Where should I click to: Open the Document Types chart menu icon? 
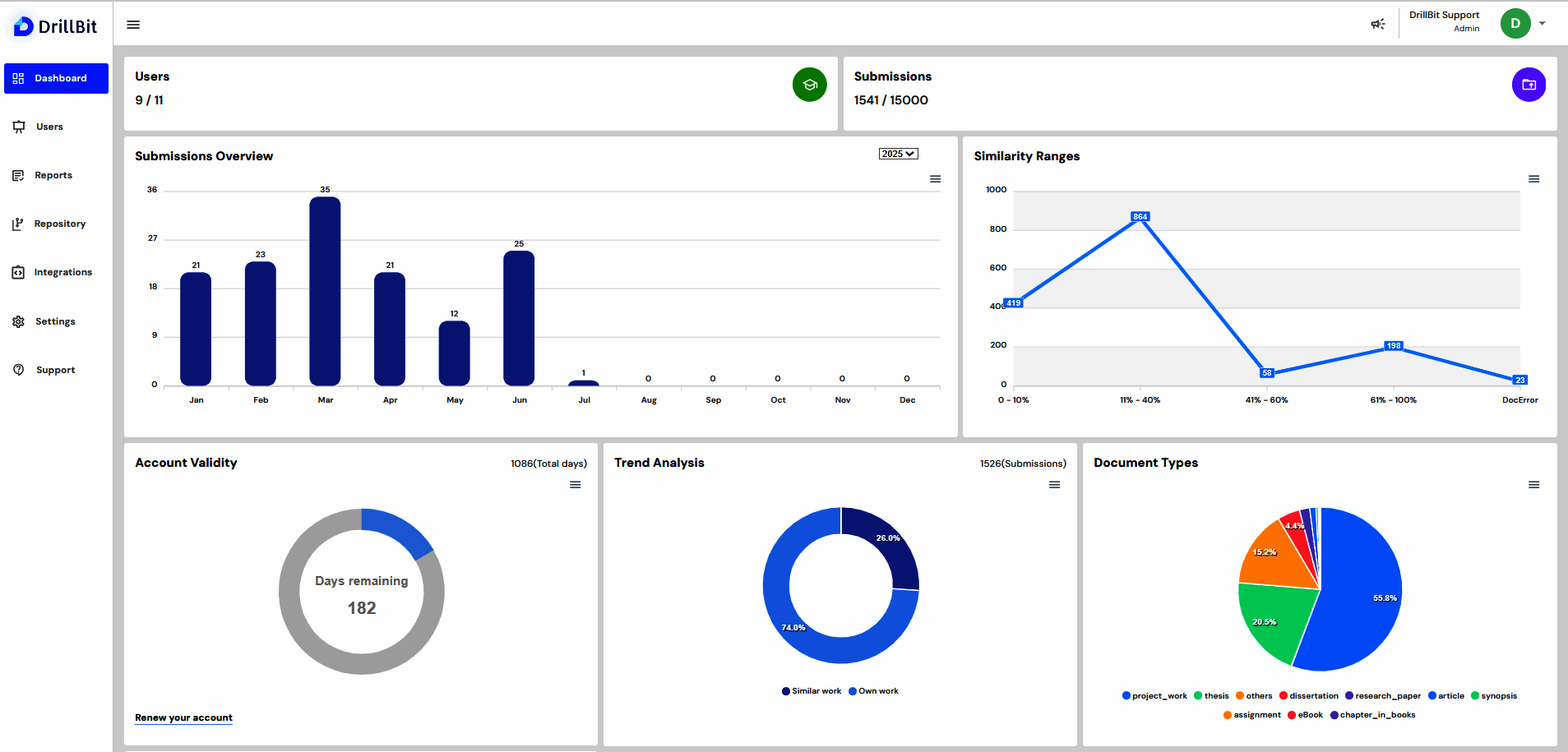pos(1533,485)
